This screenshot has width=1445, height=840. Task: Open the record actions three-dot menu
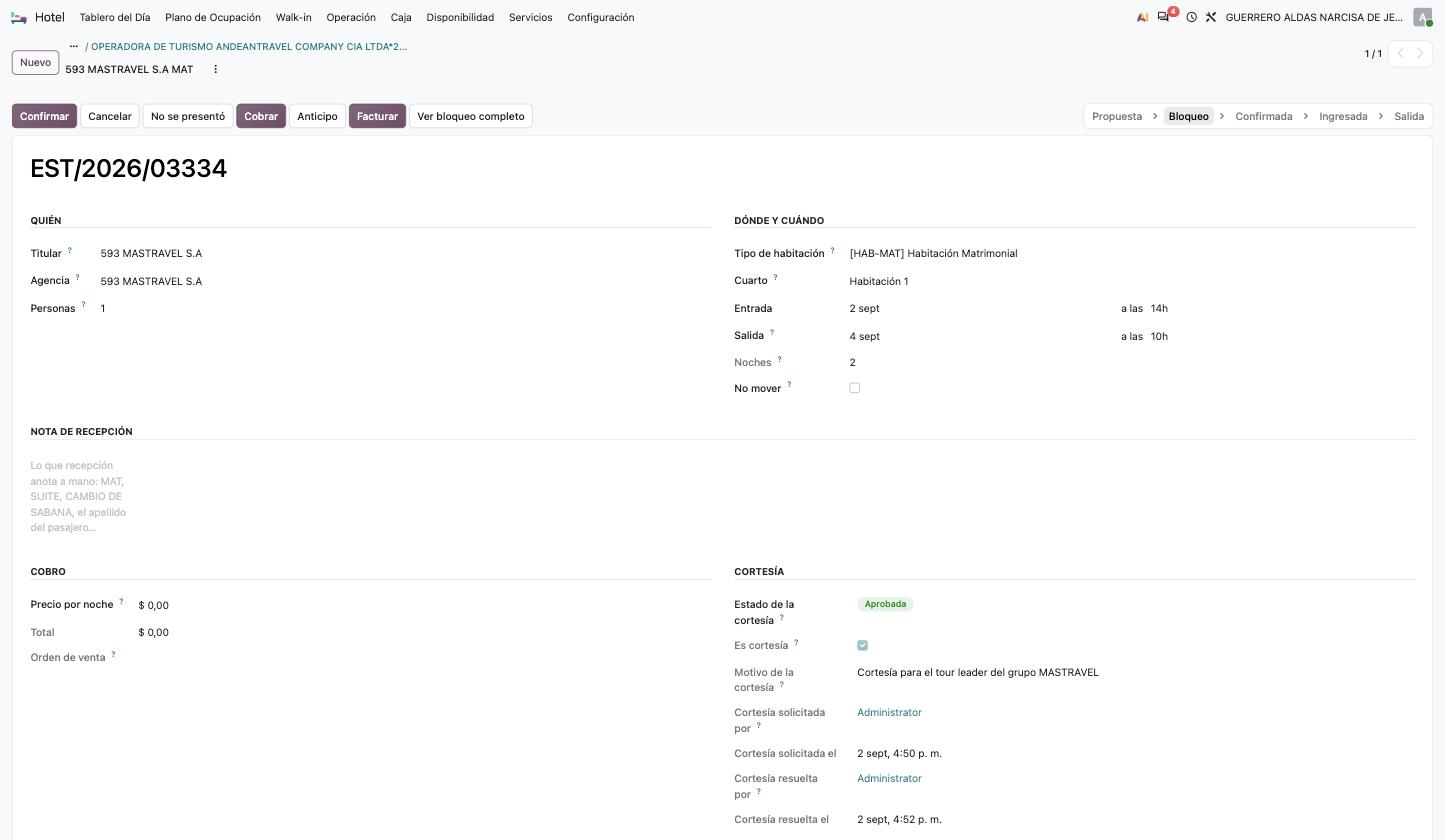[215, 69]
